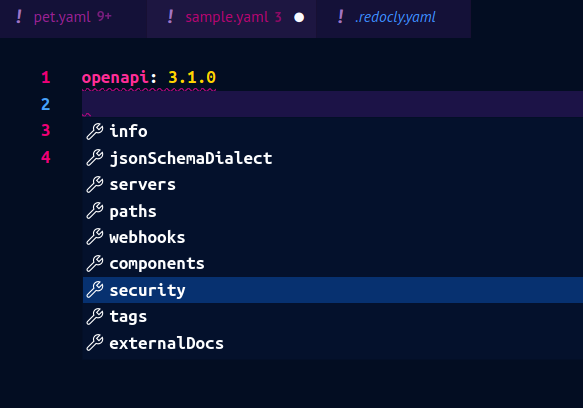Click the wrench icon beside webhooks
This screenshot has height=408, width=583.
click(x=94, y=237)
